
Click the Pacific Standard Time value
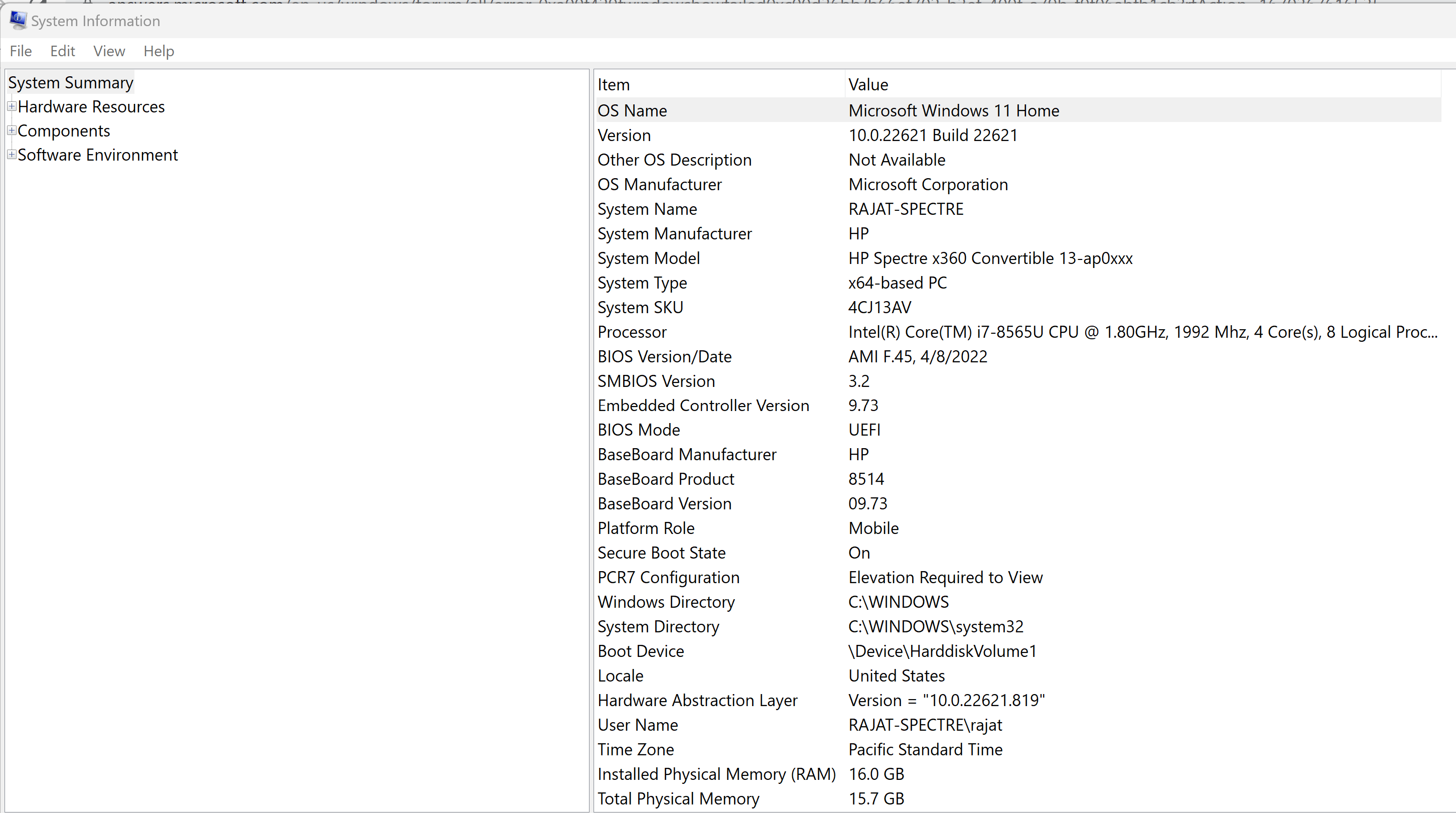tap(925, 750)
